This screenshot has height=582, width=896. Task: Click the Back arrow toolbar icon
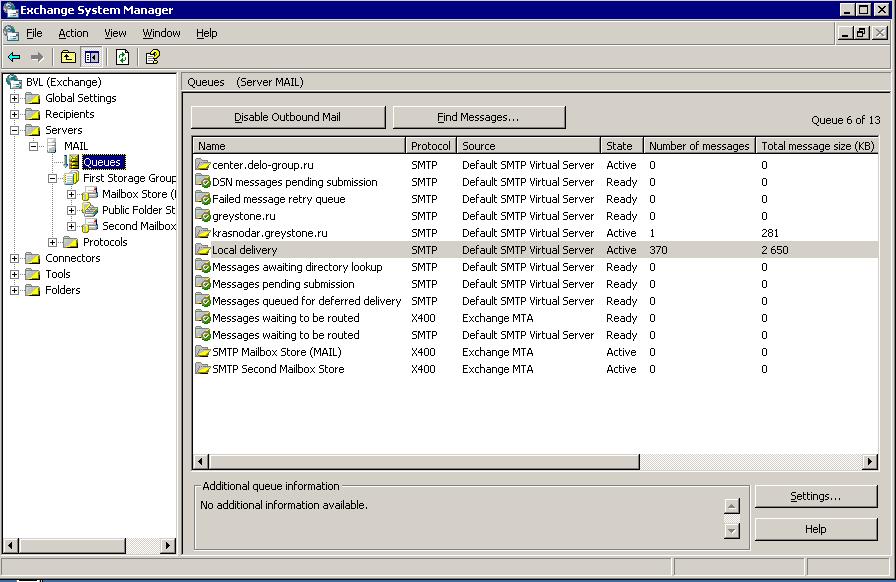[14, 57]
